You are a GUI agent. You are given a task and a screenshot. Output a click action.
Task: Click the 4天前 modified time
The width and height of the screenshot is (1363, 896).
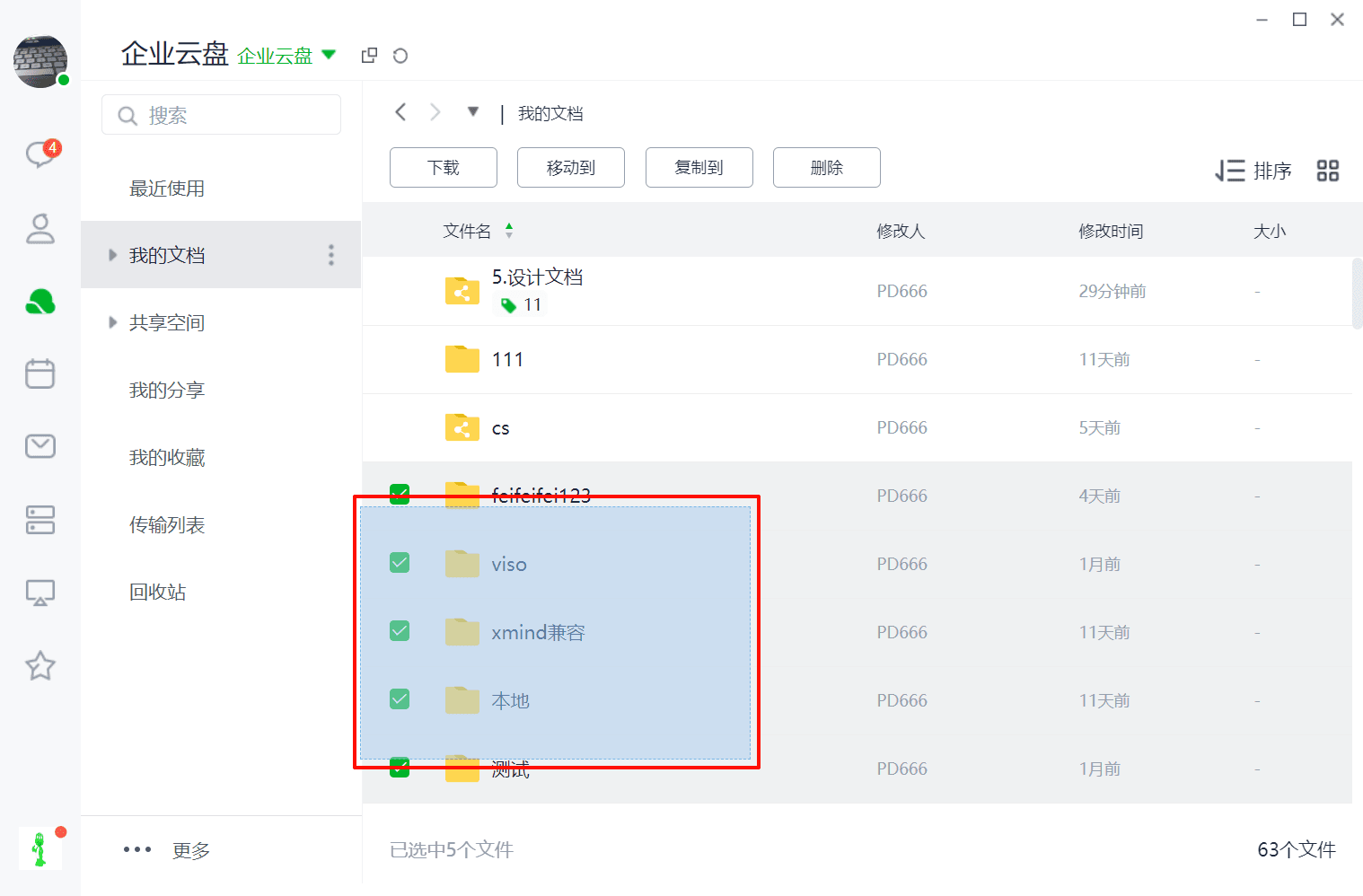click(x=1100, y=496)
